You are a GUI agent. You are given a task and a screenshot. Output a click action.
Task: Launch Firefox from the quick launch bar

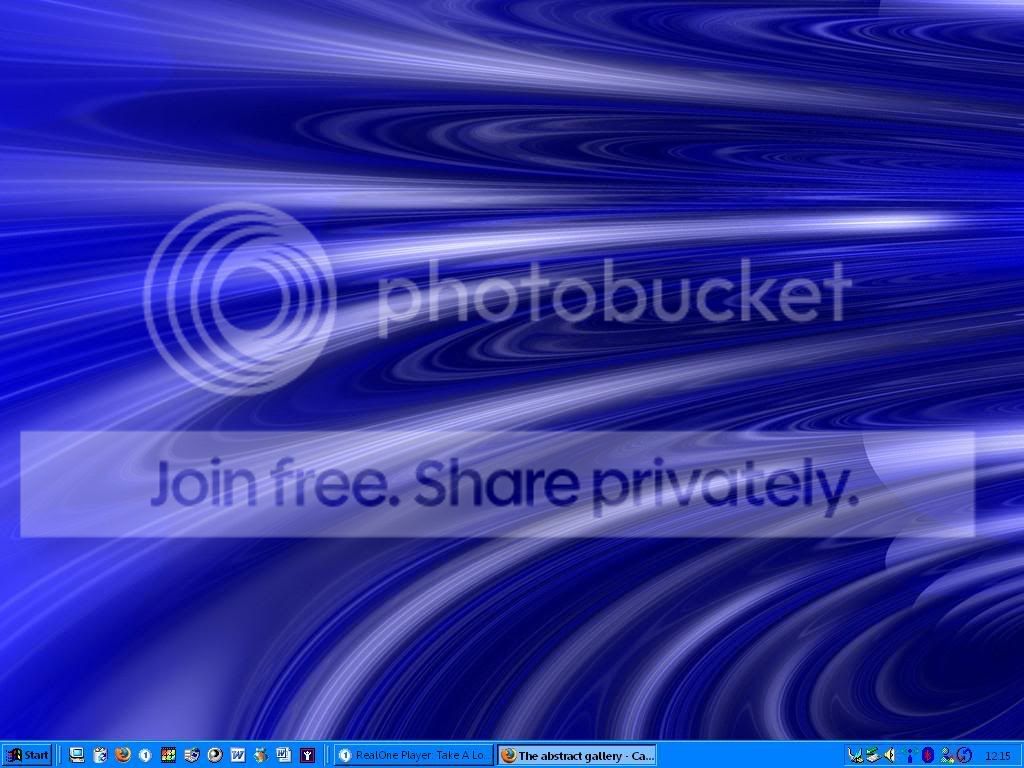click(123, 755)
